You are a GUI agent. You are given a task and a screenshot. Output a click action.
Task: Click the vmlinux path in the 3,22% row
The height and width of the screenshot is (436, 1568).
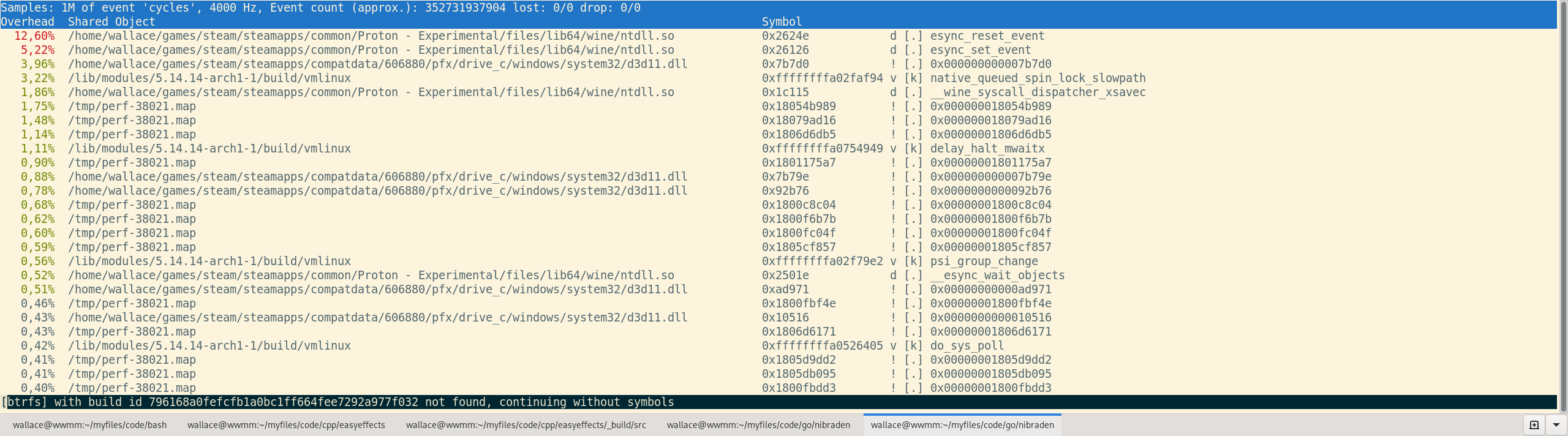coord(209,78)
